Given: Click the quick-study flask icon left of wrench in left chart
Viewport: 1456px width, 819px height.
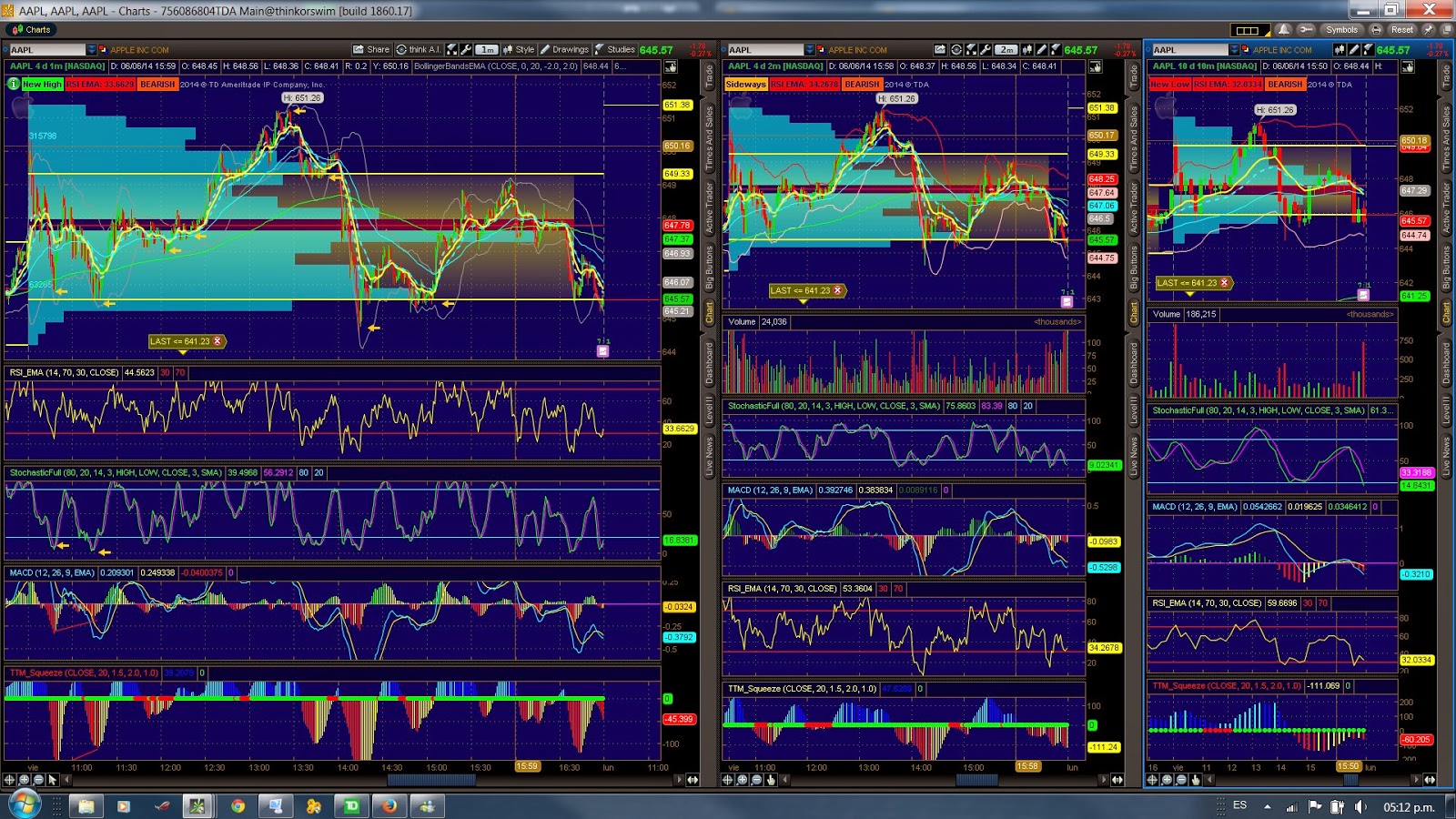Looking at the screenshot, I should coord(452,49).
